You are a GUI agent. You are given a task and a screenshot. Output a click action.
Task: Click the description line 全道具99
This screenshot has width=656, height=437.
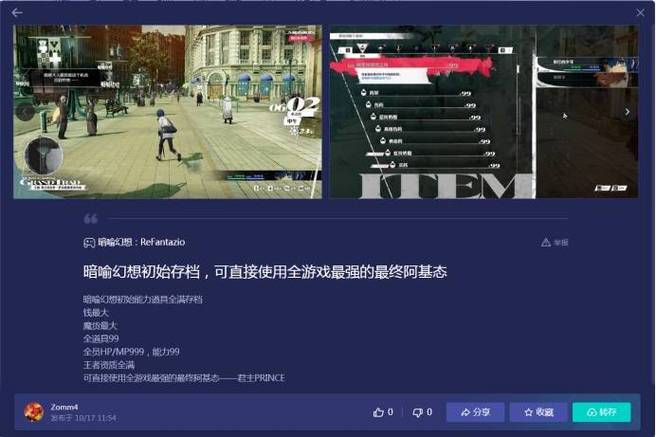(x=101, y=339)
